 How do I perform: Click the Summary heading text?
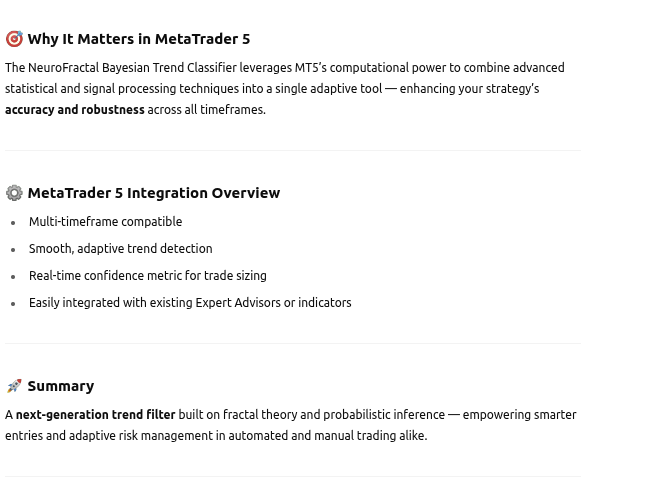tap(61, 386)
